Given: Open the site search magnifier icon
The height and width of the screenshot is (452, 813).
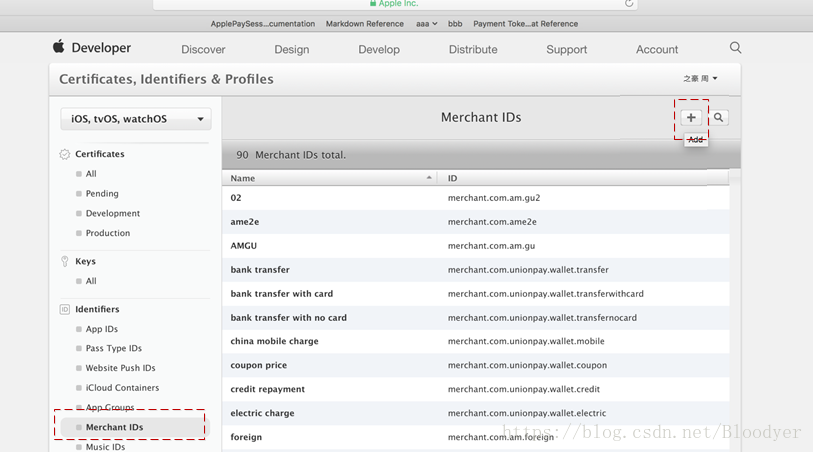Looking at the screenshot, I should [735, 48].
